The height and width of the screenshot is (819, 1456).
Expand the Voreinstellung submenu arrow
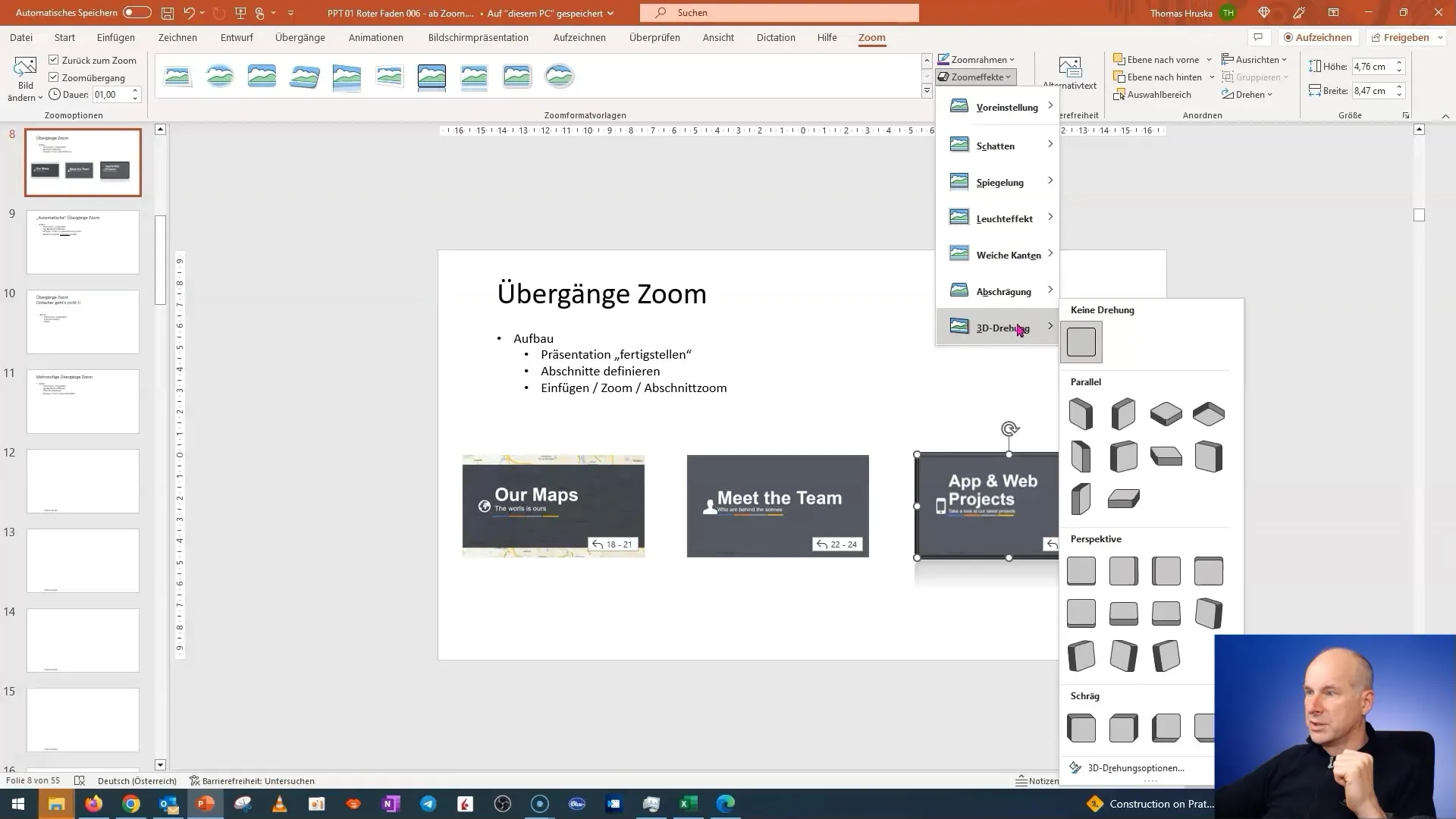[1050, 107]
